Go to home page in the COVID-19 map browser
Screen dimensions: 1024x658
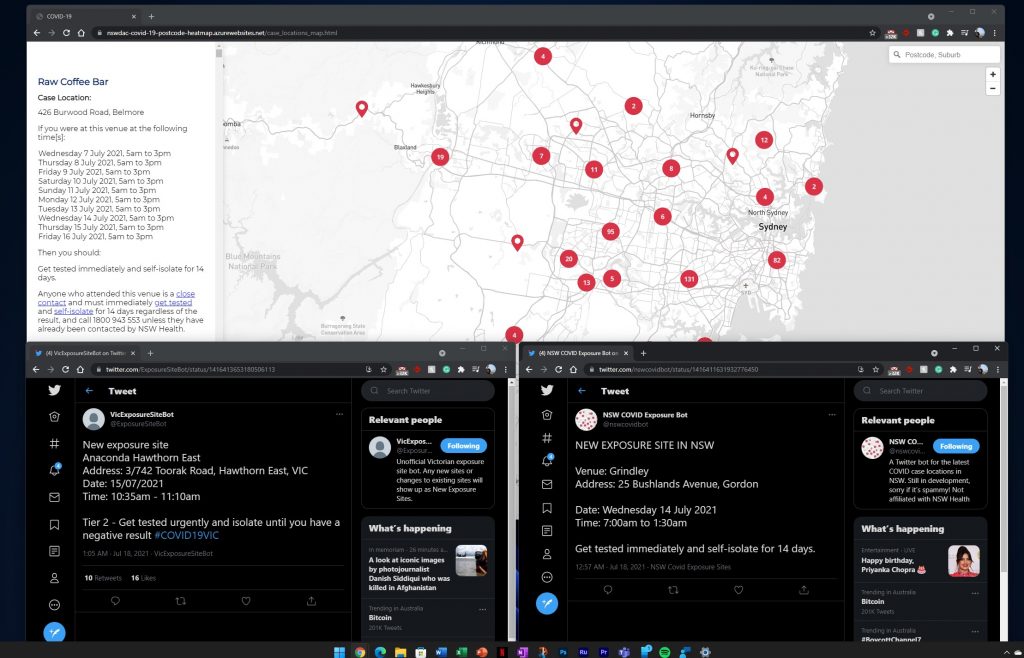click(x=81, y=33)
